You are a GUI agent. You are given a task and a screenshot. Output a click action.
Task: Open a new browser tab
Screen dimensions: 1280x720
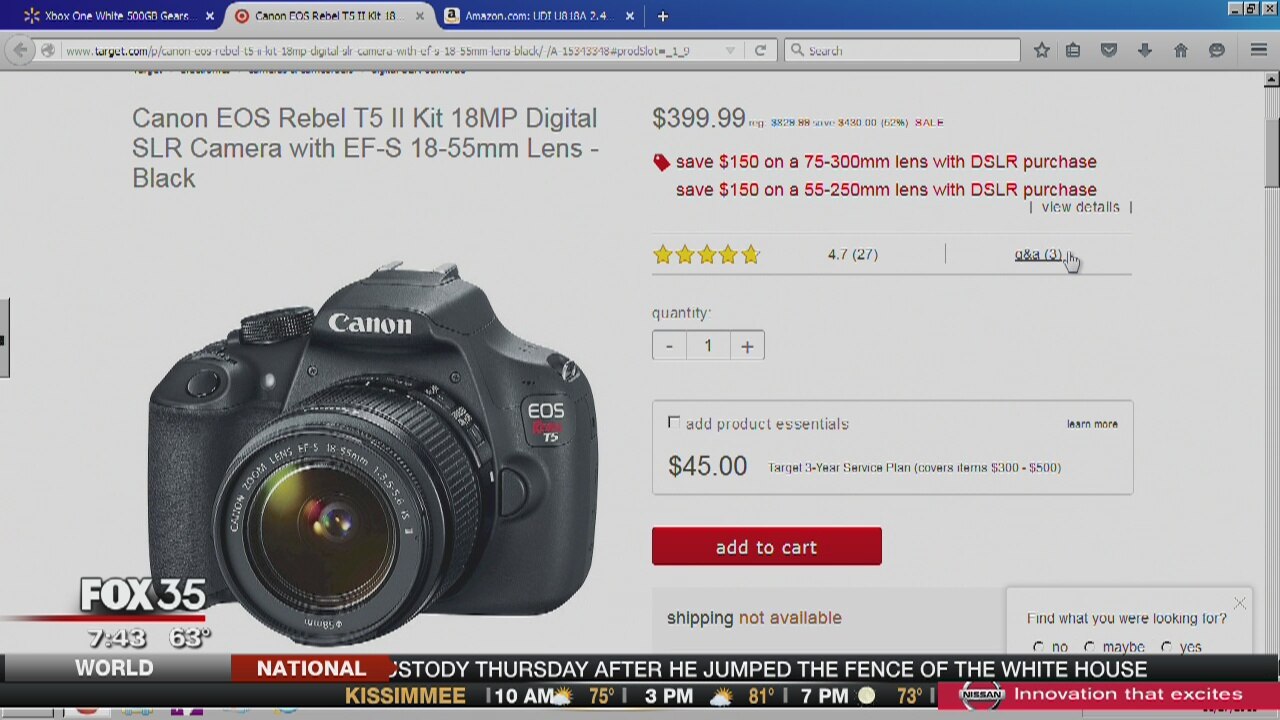662,16
